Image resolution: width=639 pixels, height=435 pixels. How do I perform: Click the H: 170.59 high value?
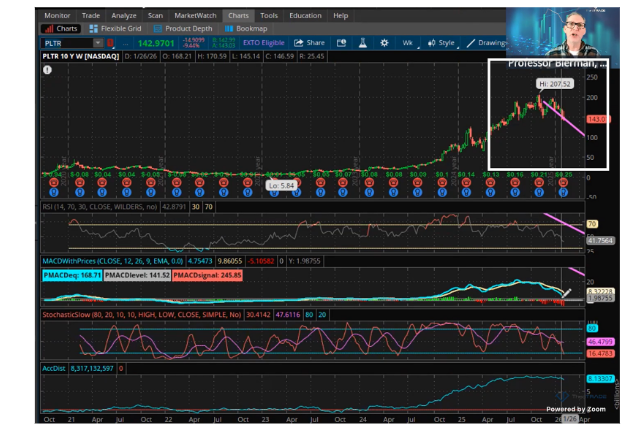click(x=212, y=56)
